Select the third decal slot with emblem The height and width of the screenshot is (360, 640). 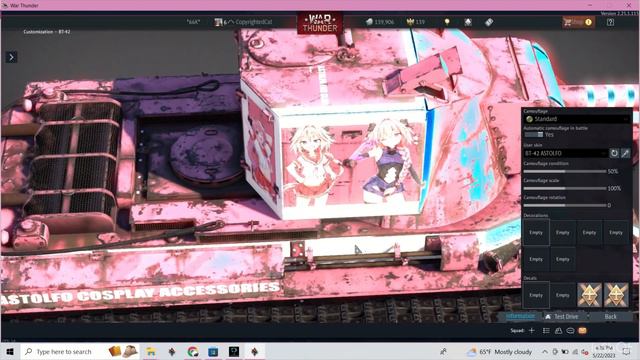(x=589, y=295)
